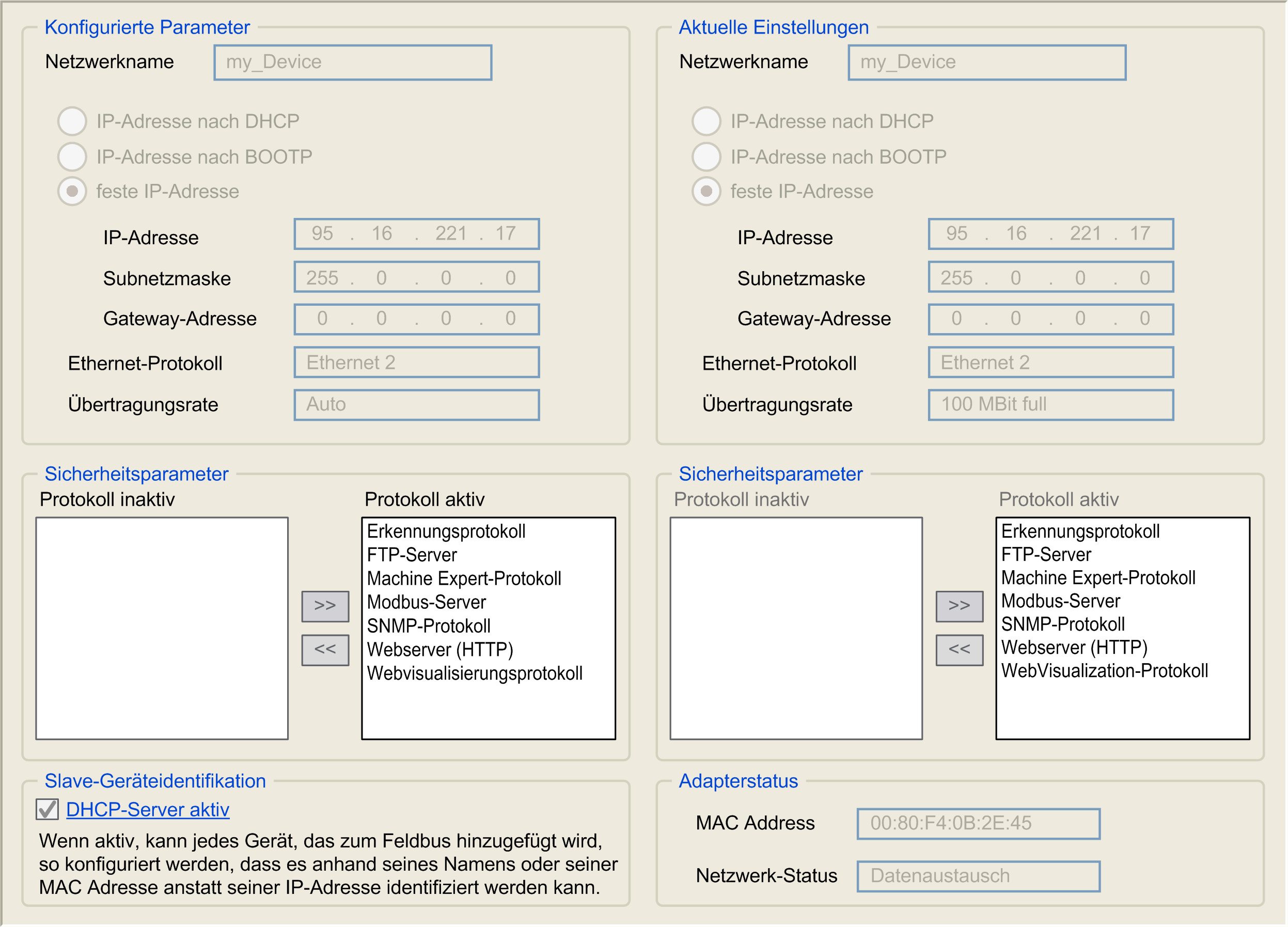Open the configured Ethernet-Protokoll field
1288x927 pixels.
[x=416, y=363]
